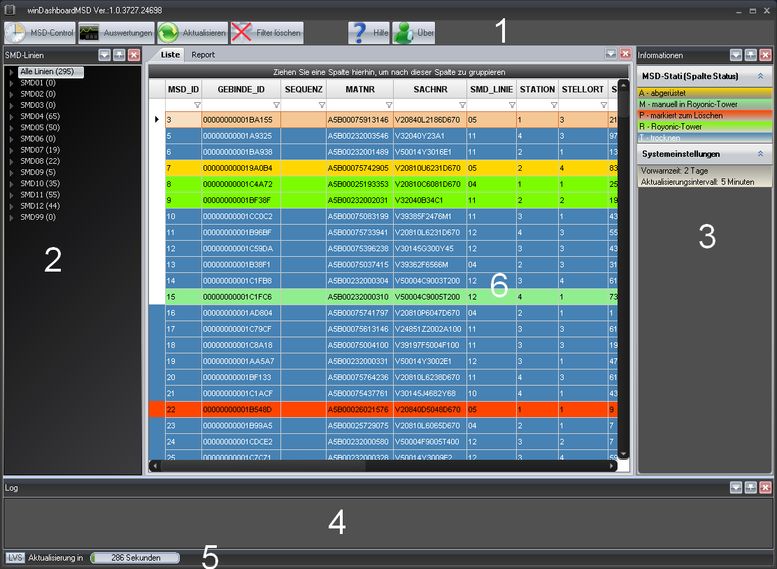Select the row with GEBINDE_ID 00000000001B548D

tap(384, 410)
